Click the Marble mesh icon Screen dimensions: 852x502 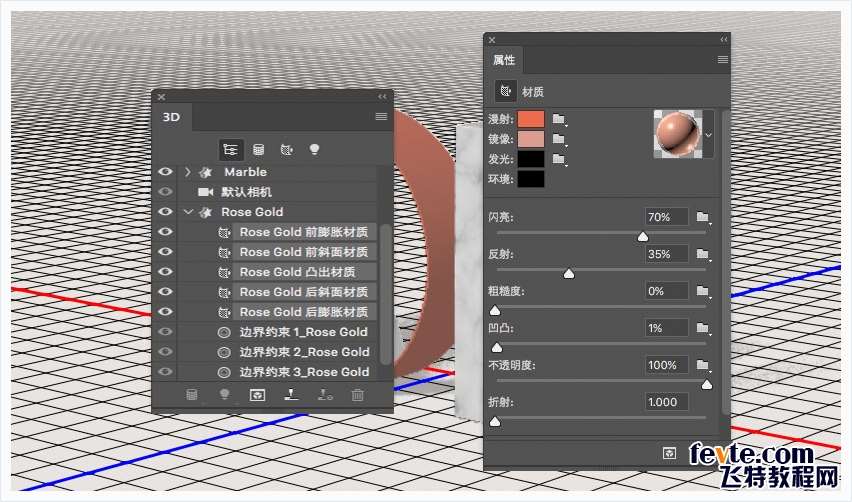pyautogui.click(x=205, y=172)
